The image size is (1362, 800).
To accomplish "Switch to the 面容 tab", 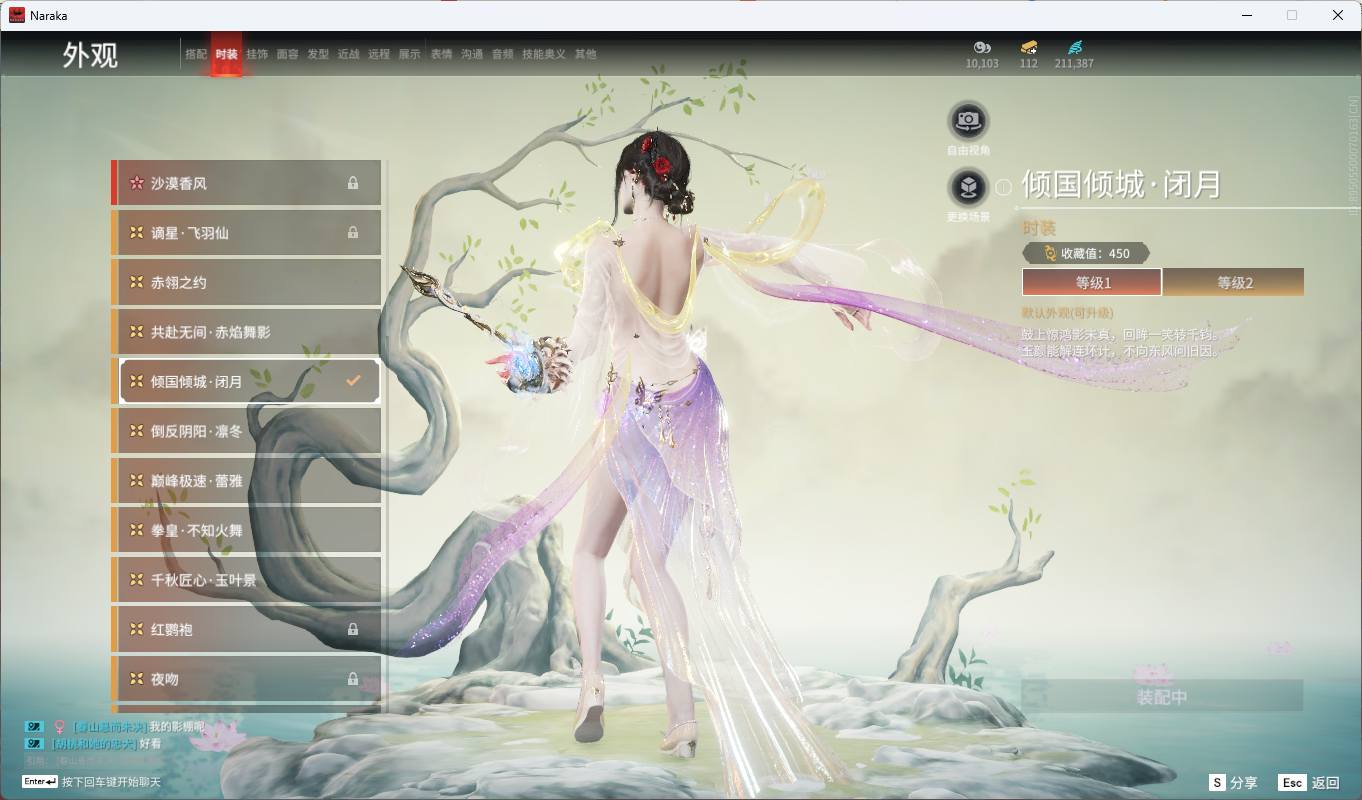I will 287,54.
